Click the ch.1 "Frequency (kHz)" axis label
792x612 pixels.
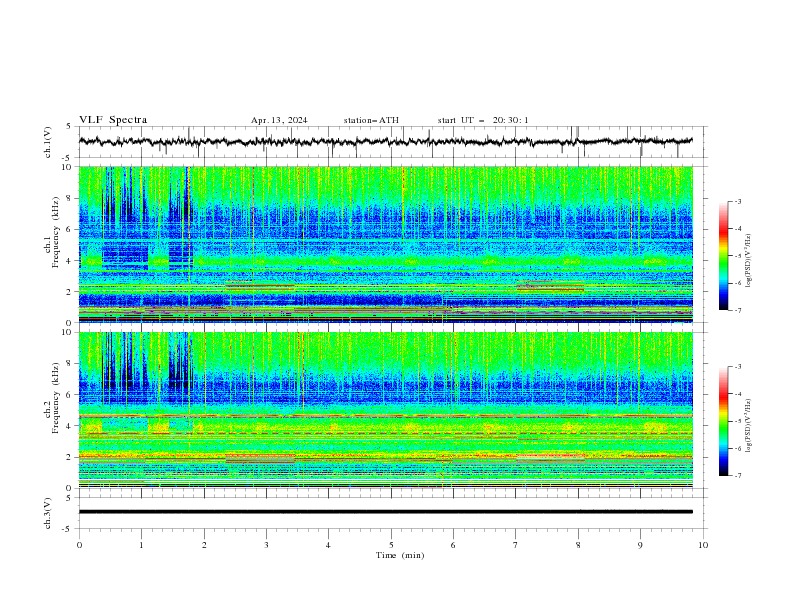[55, 233]
